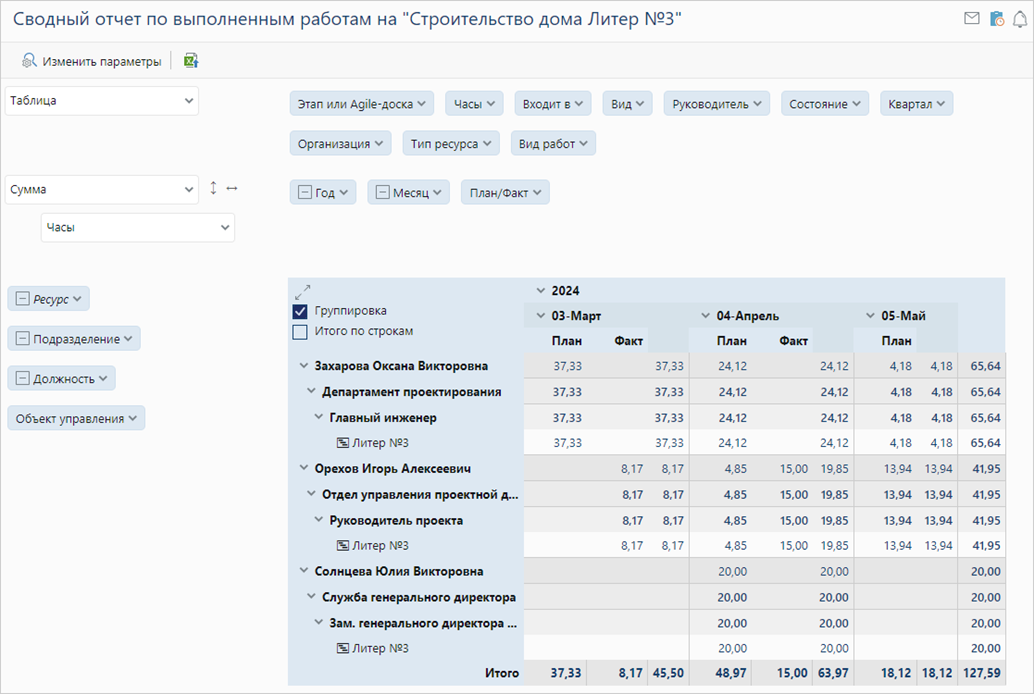The width and height of the screenshot is (1034, 694).
Task: Click the vertical sort arrow icon
Action: point(213,188)
